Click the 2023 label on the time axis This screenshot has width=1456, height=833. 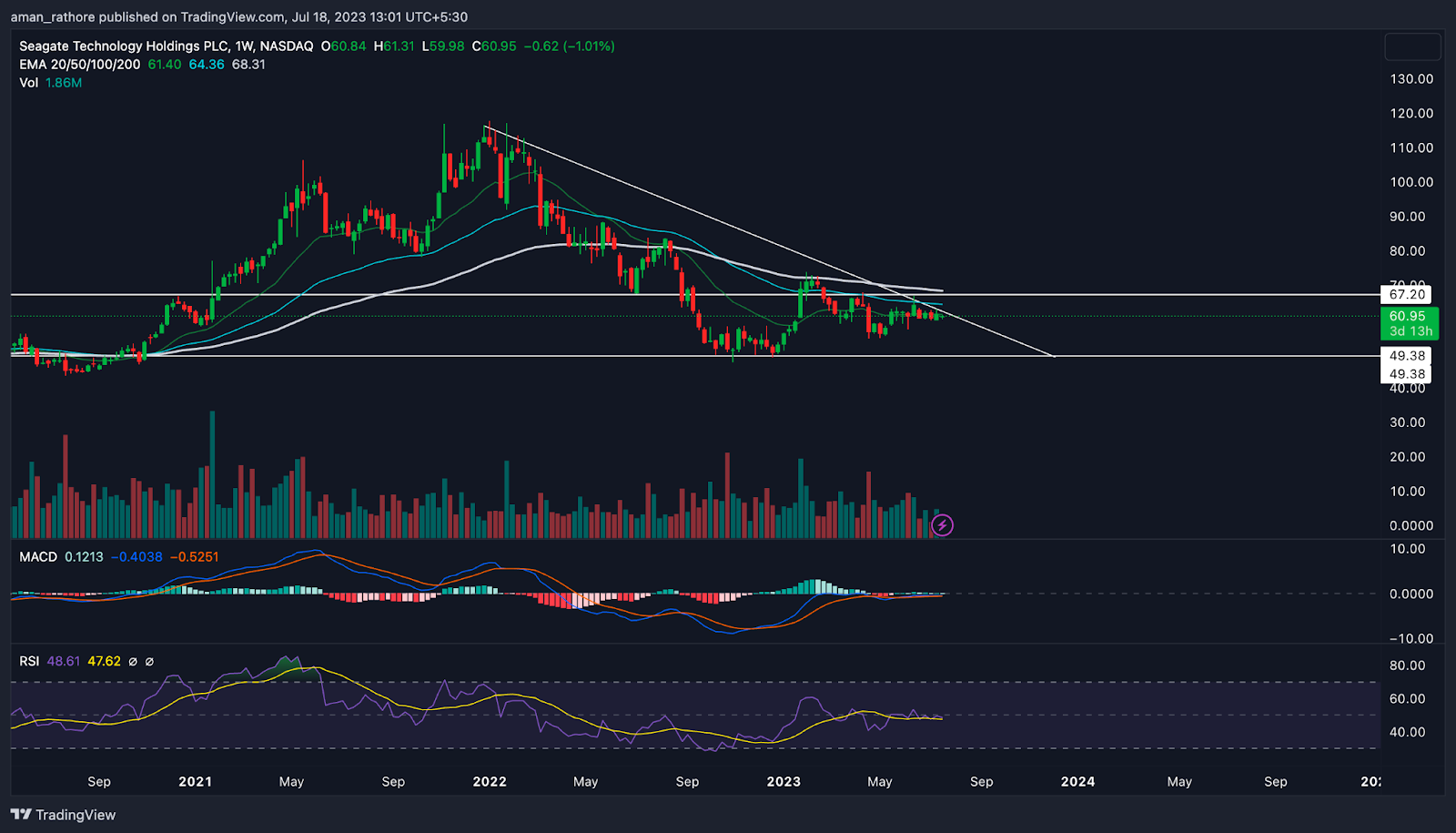coord(784,782)
